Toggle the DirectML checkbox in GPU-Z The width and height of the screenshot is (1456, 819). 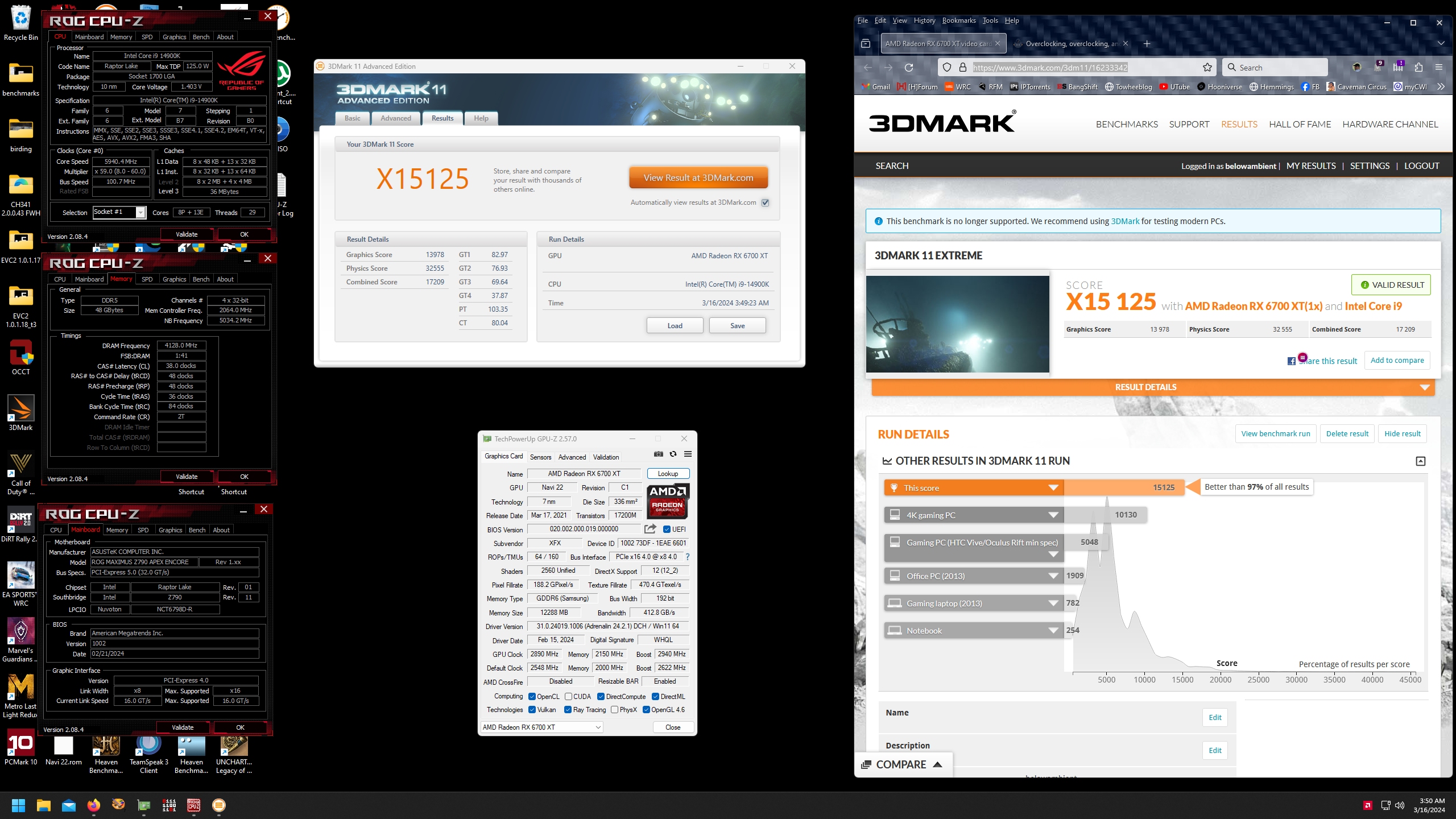(655, 697)
